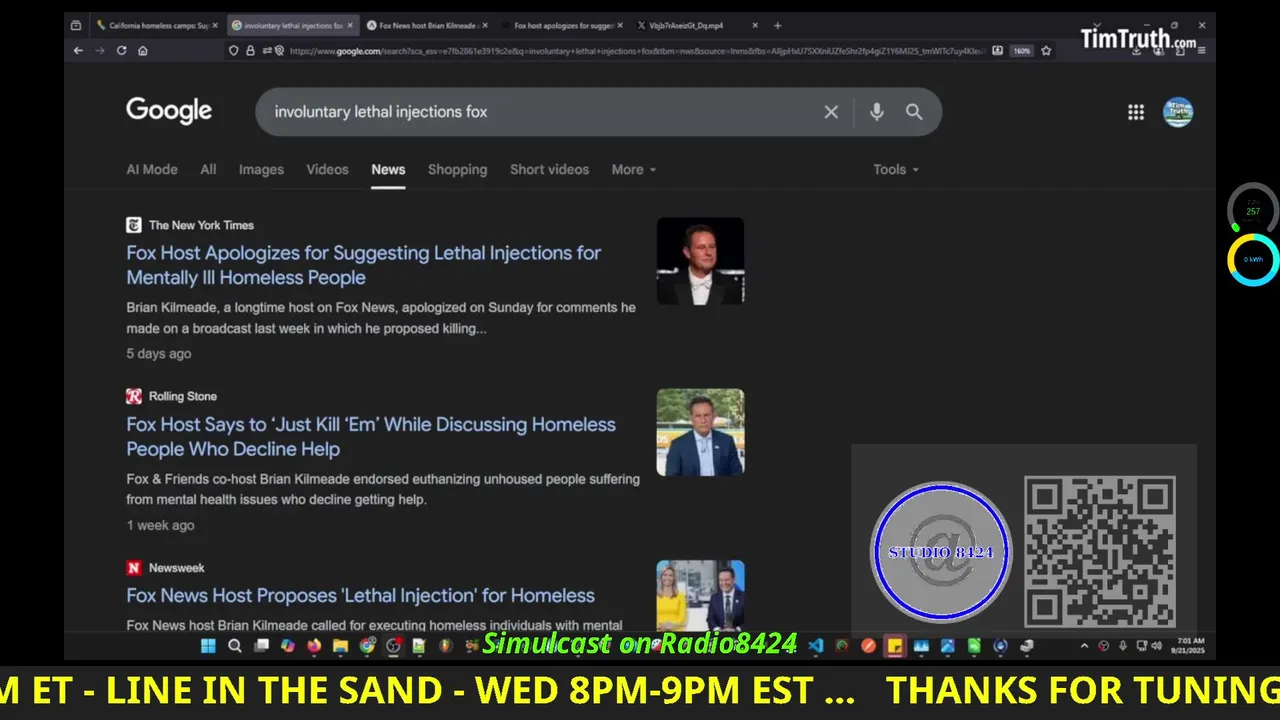Click the 'Newsweek' source name
The image size is (1280, 720).
coord(177,567)
